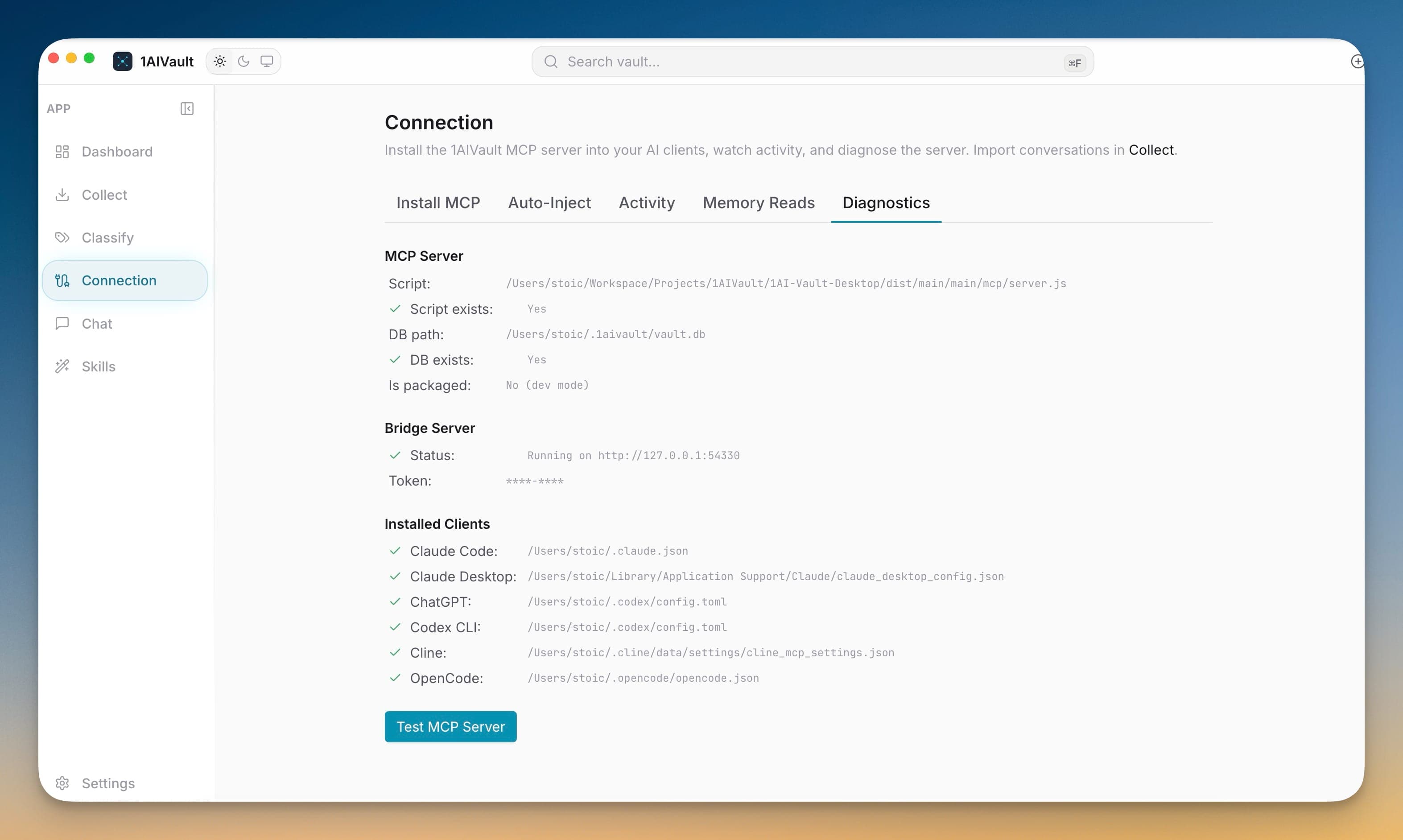Screen dimensions: 1403x840
Task: Click the Bridge Server section heading
Action: (x=430, y=428)
